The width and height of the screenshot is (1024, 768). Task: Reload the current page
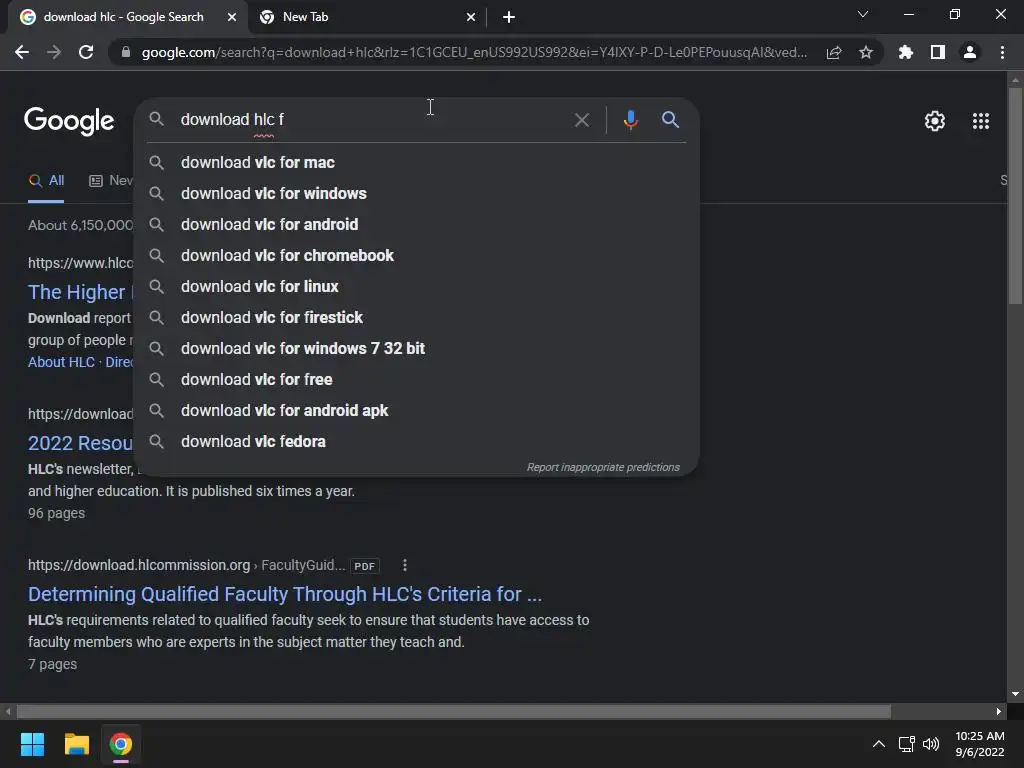(86, 52)
